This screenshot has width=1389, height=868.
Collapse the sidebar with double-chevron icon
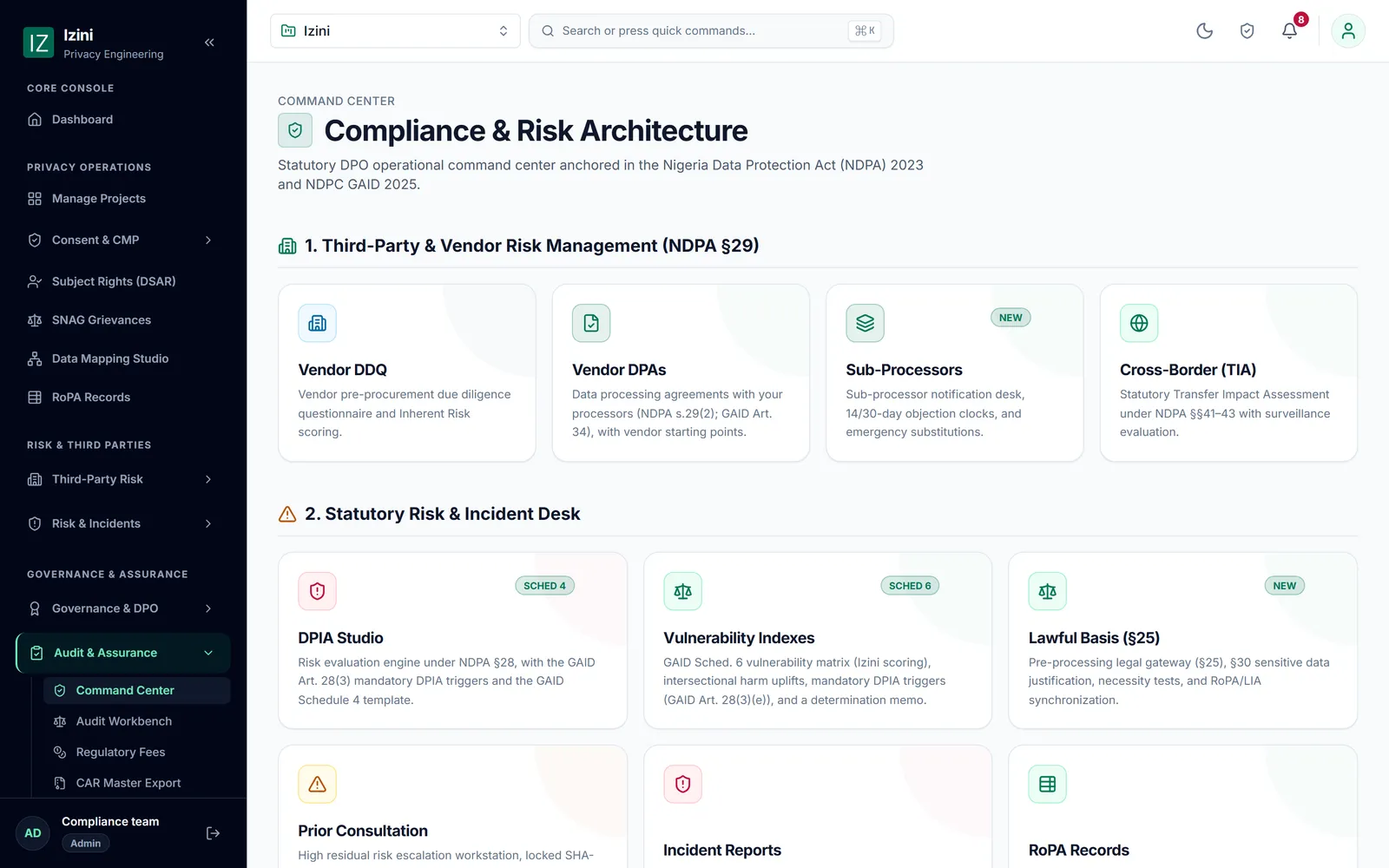209,43
